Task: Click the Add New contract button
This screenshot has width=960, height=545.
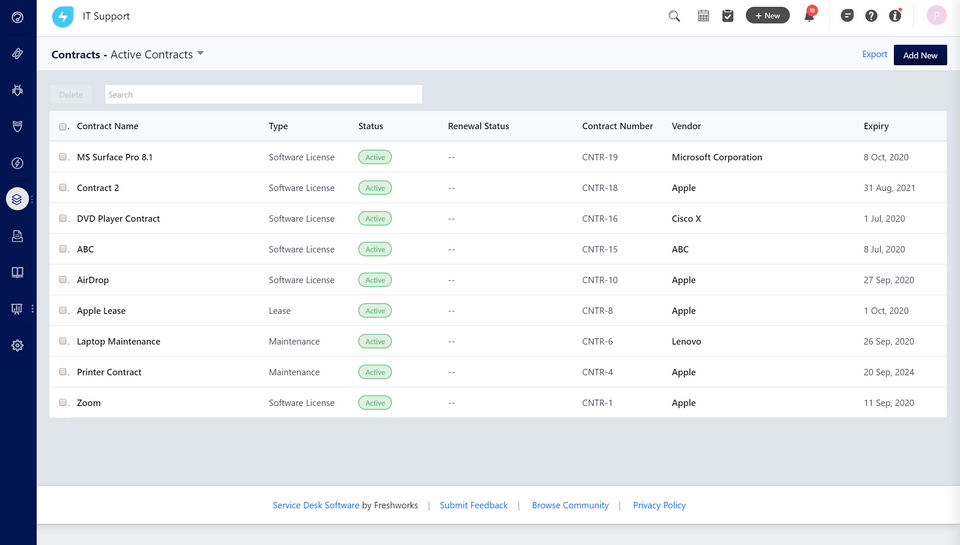Action: point(920,55)
